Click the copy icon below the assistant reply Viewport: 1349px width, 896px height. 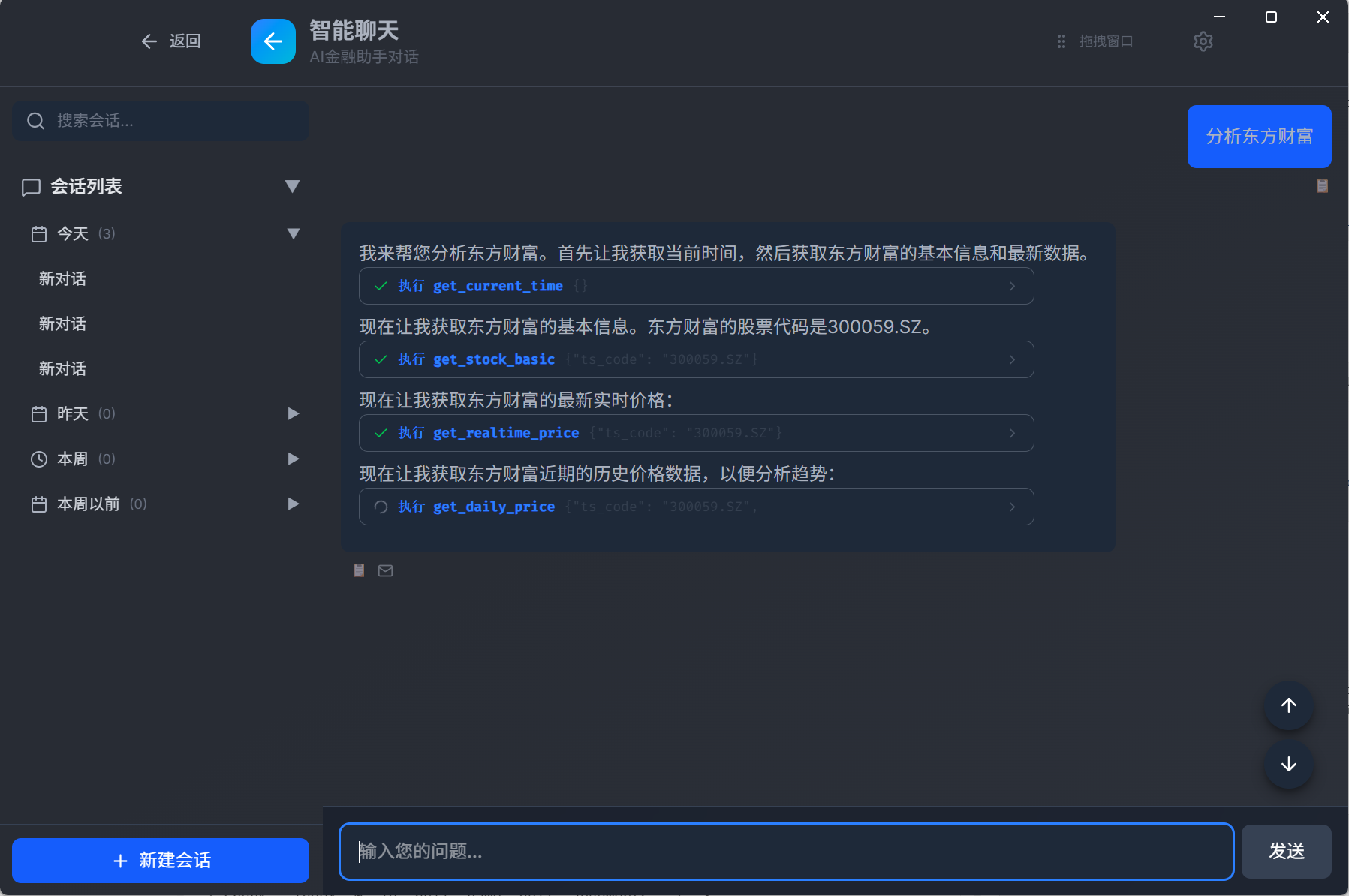click(359, 570)
